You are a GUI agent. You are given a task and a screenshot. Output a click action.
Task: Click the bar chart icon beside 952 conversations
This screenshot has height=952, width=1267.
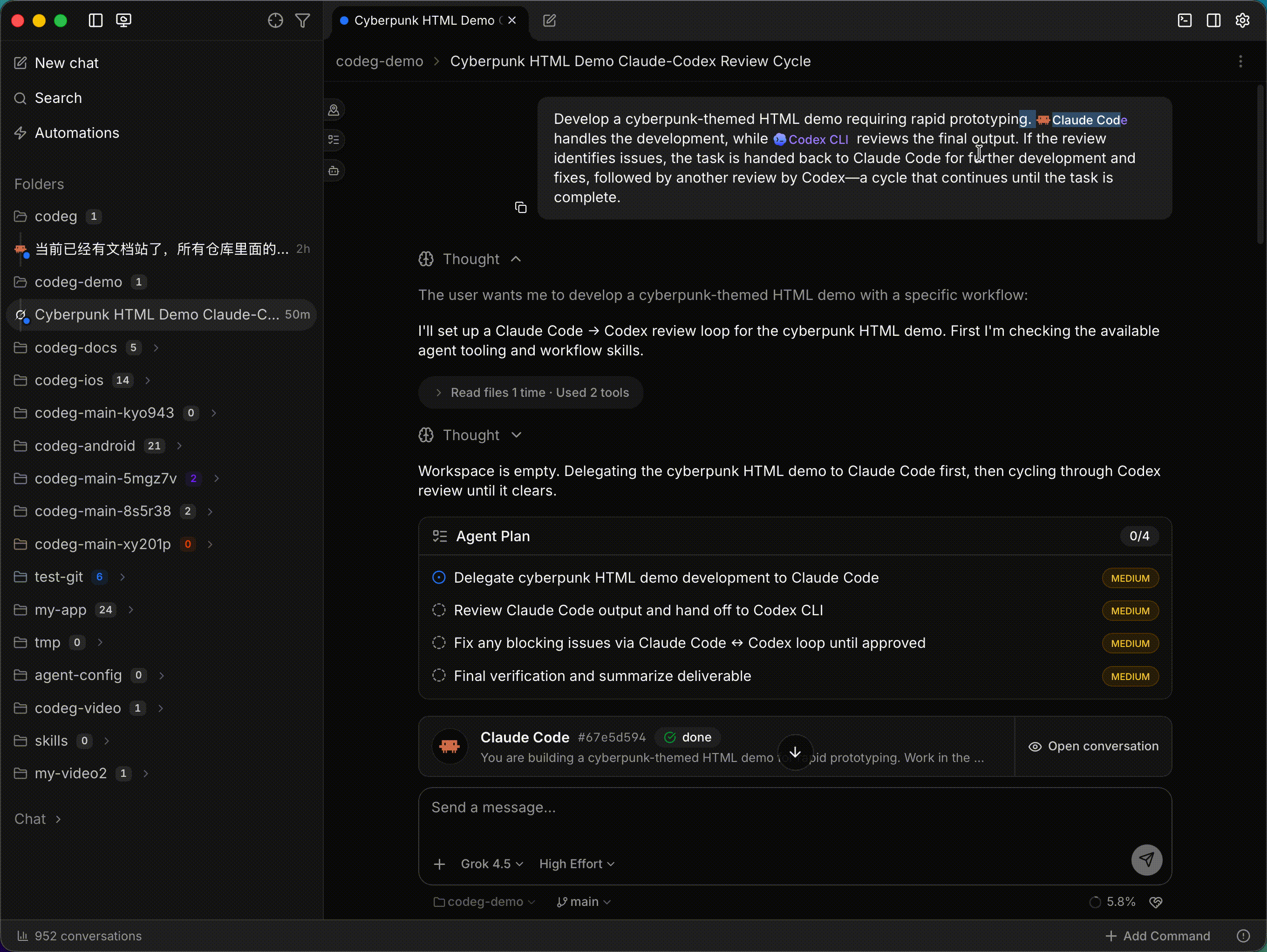pyautogui.click(x=22, y=936)
